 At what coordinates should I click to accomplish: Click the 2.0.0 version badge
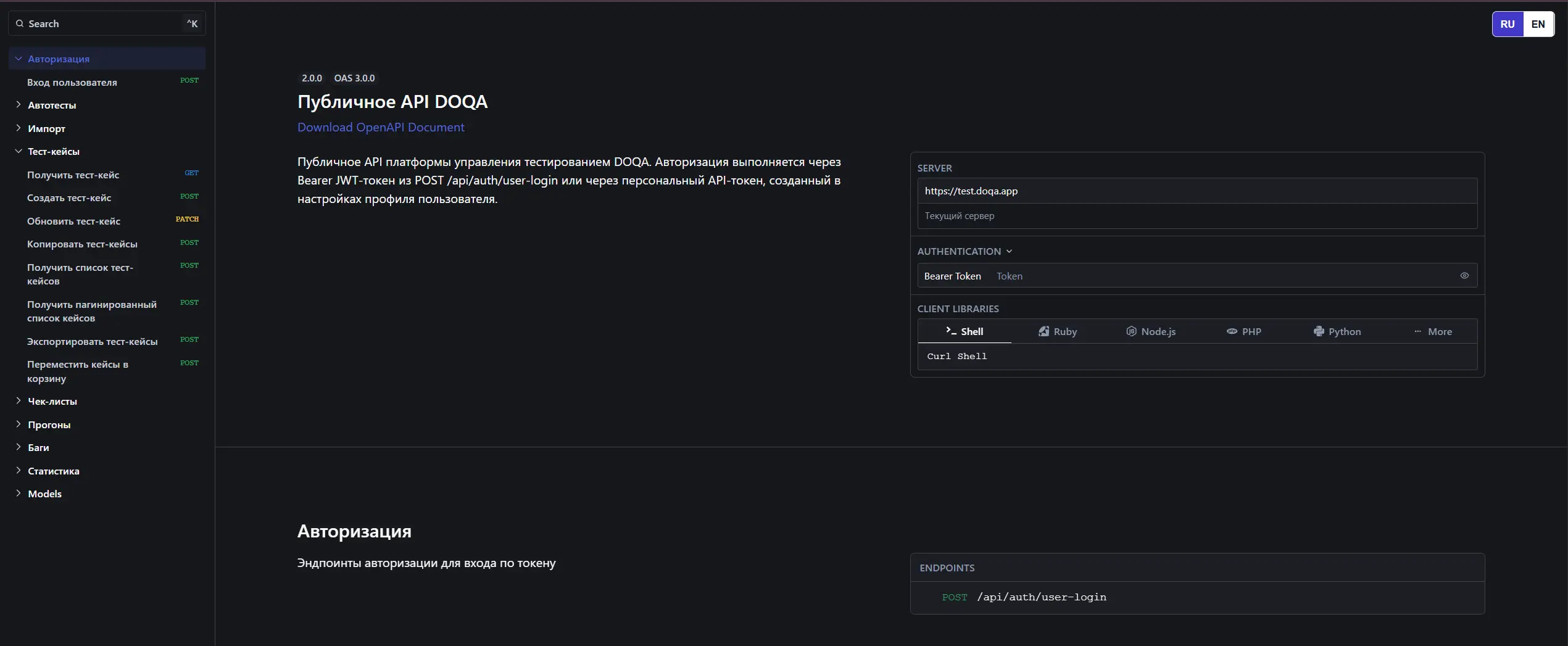coord(312,78)
